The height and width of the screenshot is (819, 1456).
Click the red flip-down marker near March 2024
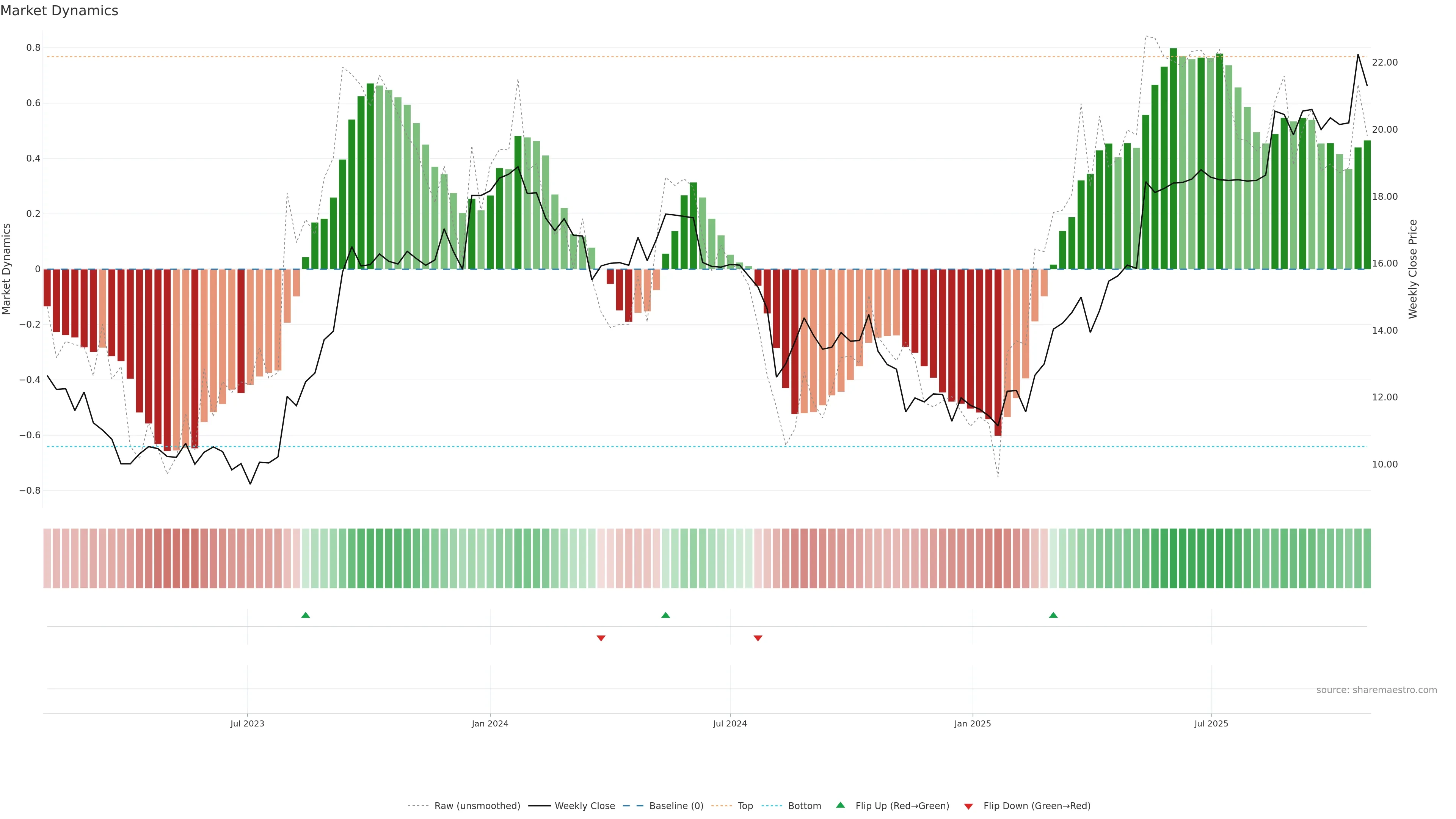coord(601,638)
